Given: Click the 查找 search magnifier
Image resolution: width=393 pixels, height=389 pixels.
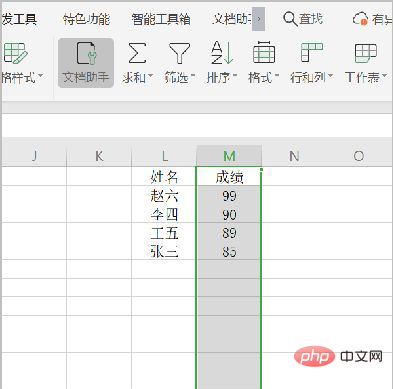Looking at the screenshot, I should [290, 19].
